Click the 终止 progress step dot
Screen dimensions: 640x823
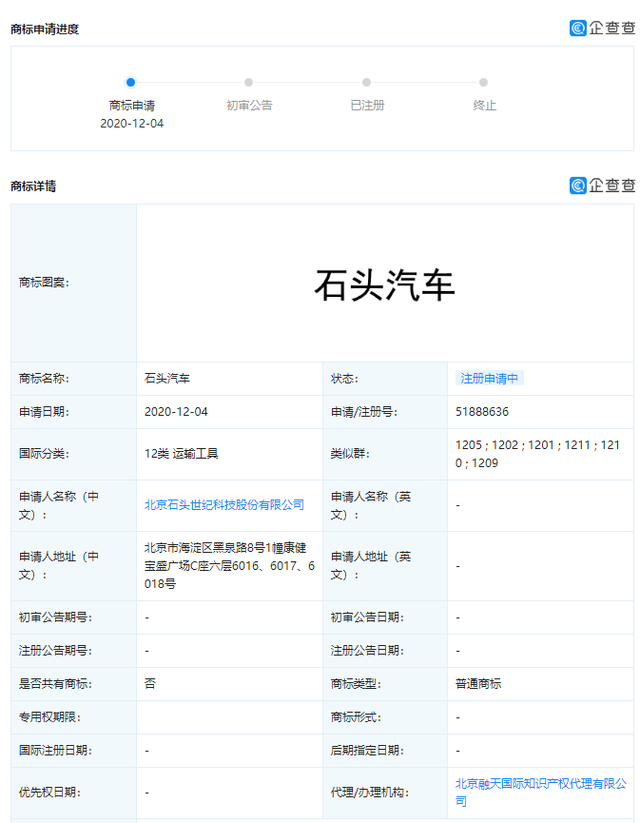pyautogui.click(x=484, y=82)
